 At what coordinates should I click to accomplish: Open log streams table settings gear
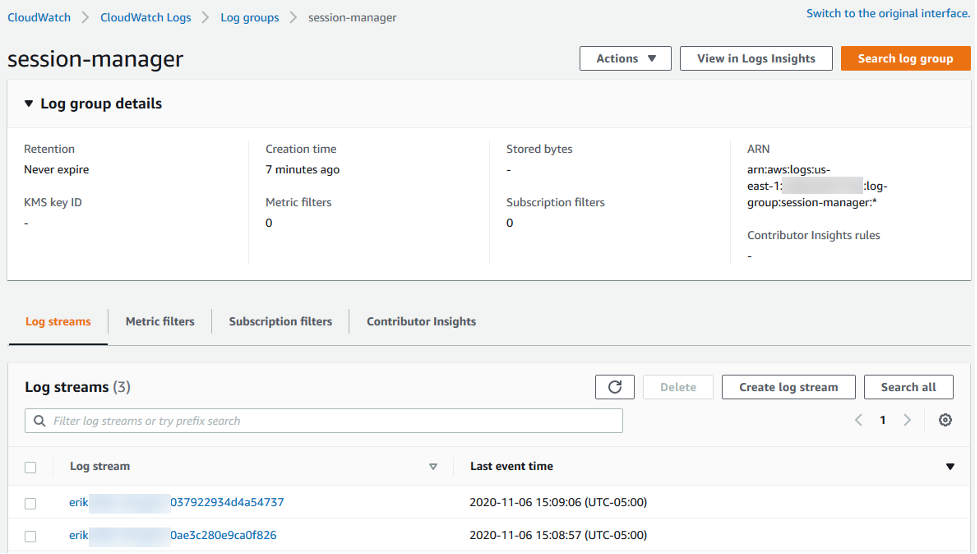tap(945, 420)
